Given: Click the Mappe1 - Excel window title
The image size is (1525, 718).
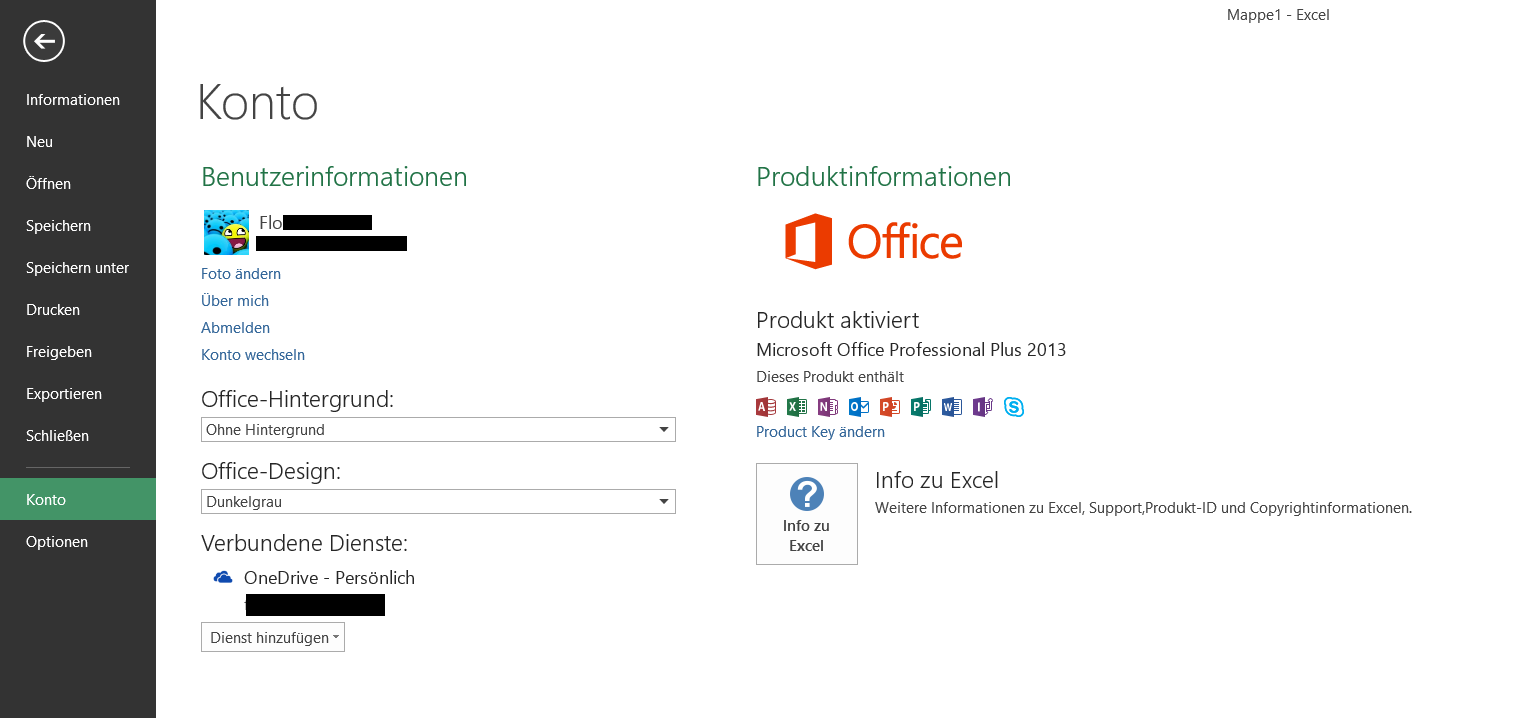Looking at the screenshot, I should 1278,15.
